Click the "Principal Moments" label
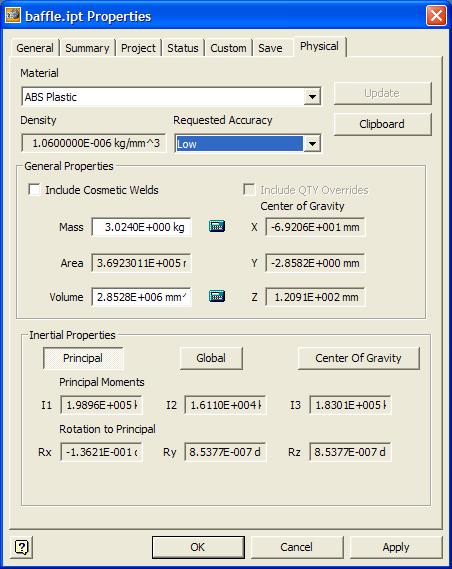Image resolution: width=452 pixels, height=569 pixels. coord(102,382)
